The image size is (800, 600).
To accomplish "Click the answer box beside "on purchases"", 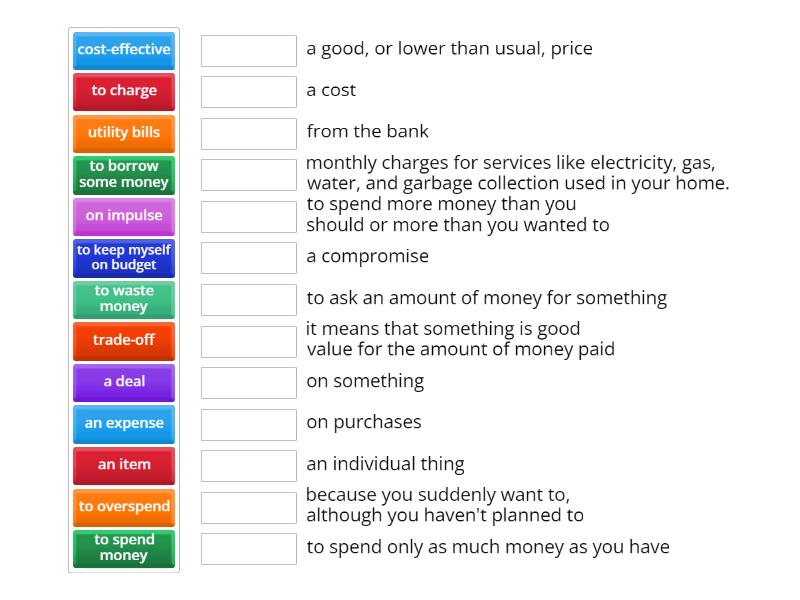I will point(248,423).
